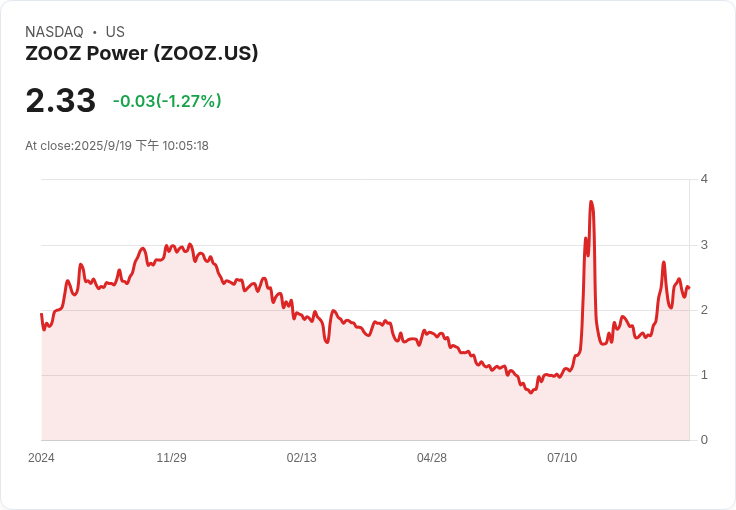This screenshot has width=736, height=510.
Task: Click the 0 price axis label
Action: (x=704, y=440)
